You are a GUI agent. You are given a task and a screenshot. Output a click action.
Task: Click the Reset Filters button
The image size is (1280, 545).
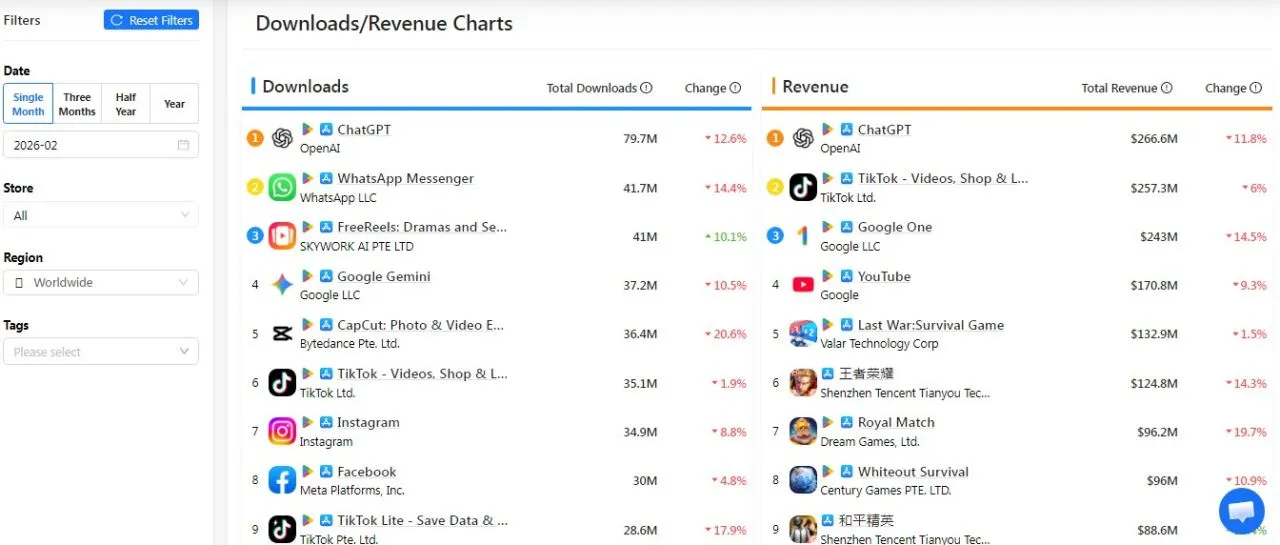(x=151, y=20)
